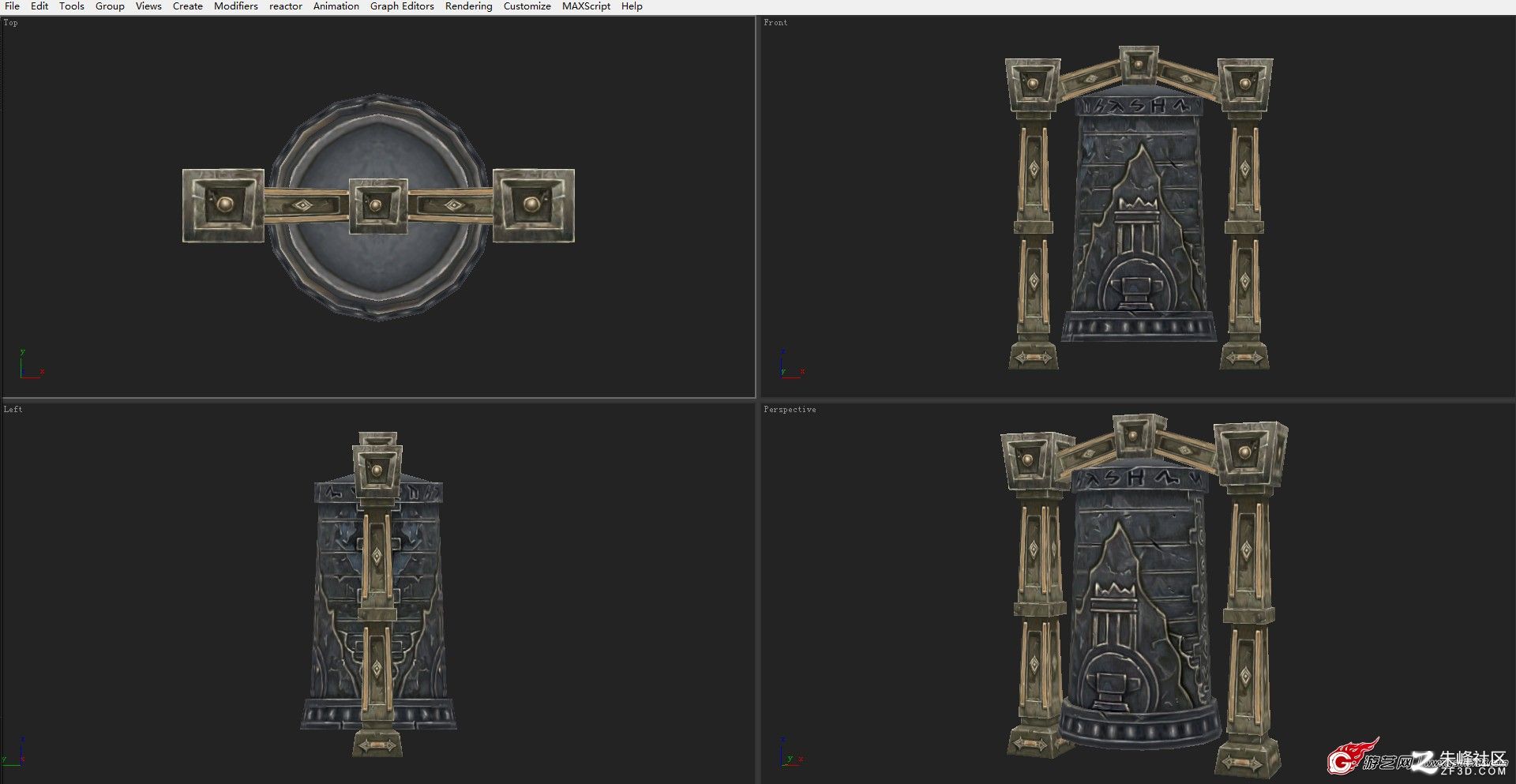This screenshot has width=1516, height=784.
Task: Open the File menu
Action: pyautogui.click(x=13, y=6)
